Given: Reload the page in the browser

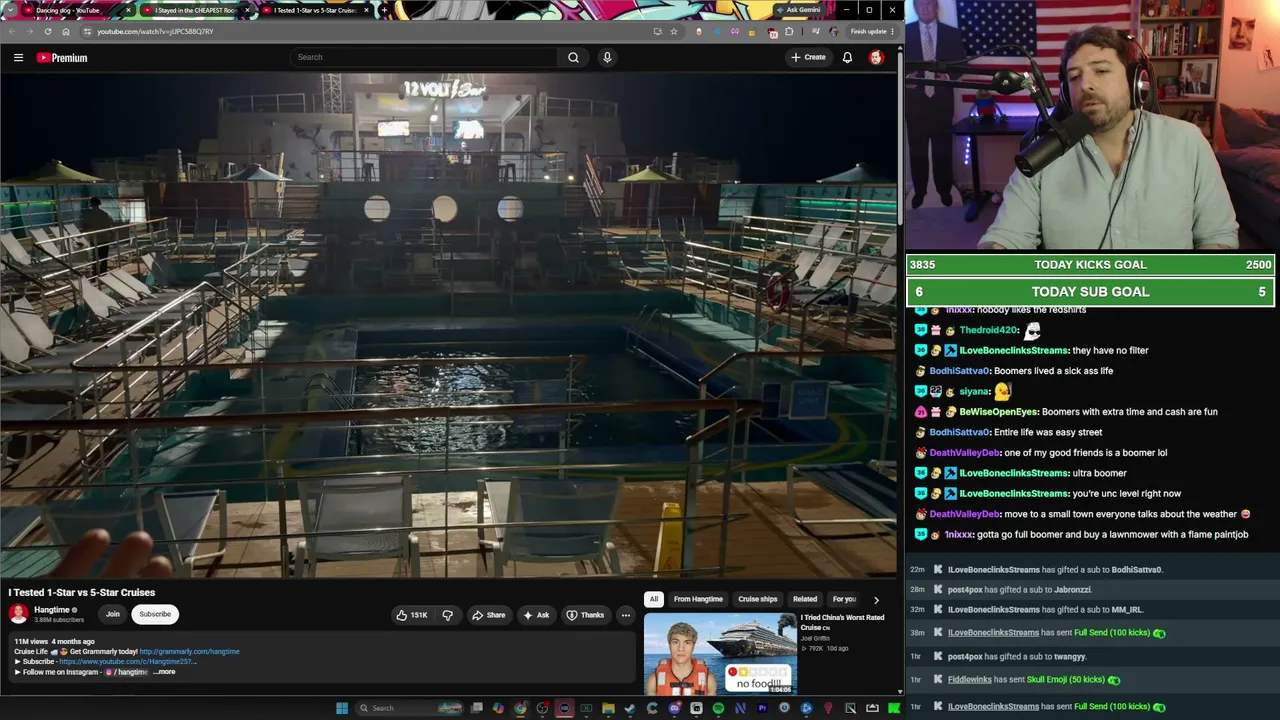Looking at the screenshot, I should [47, 31].
